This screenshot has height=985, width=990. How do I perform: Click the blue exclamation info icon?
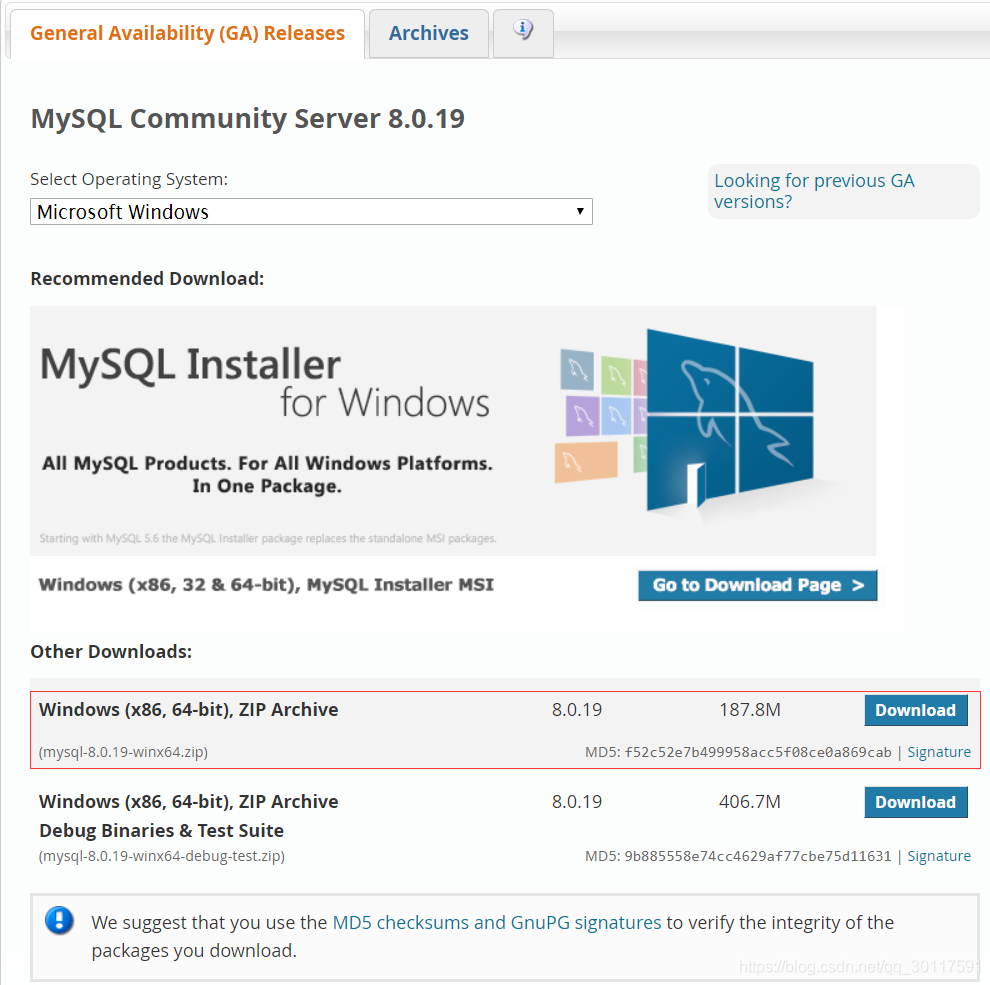click(x=60, y=921)
